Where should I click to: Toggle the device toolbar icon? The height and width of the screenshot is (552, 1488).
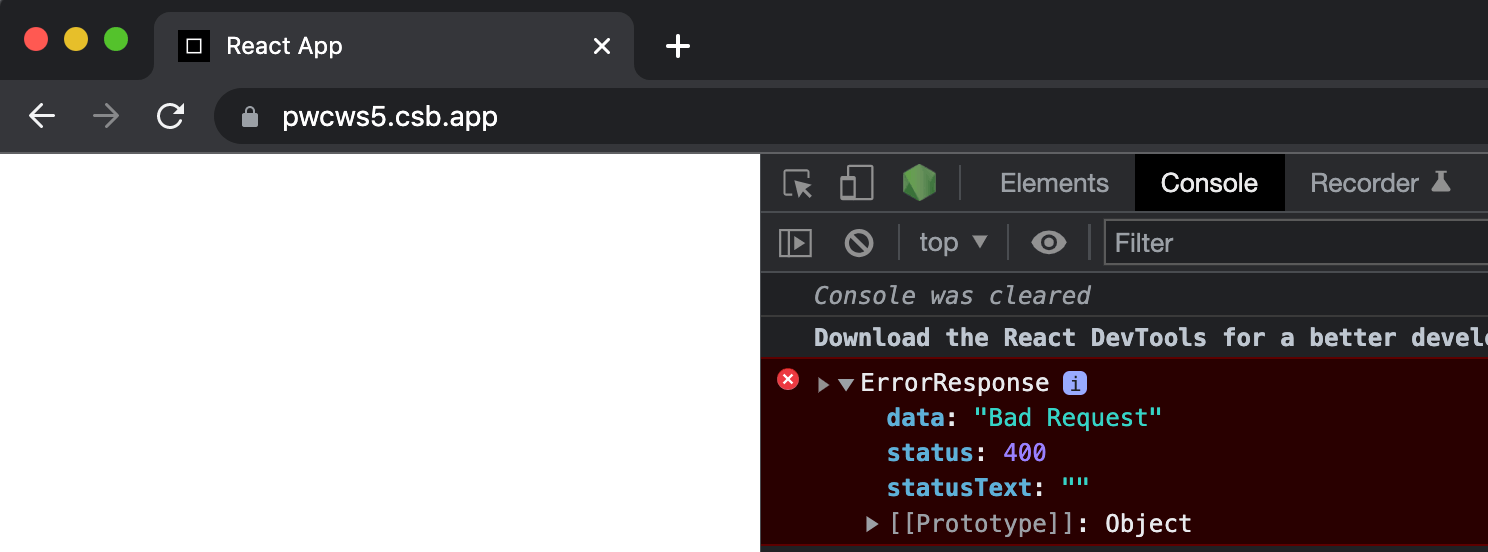click(x=856, y=183)
